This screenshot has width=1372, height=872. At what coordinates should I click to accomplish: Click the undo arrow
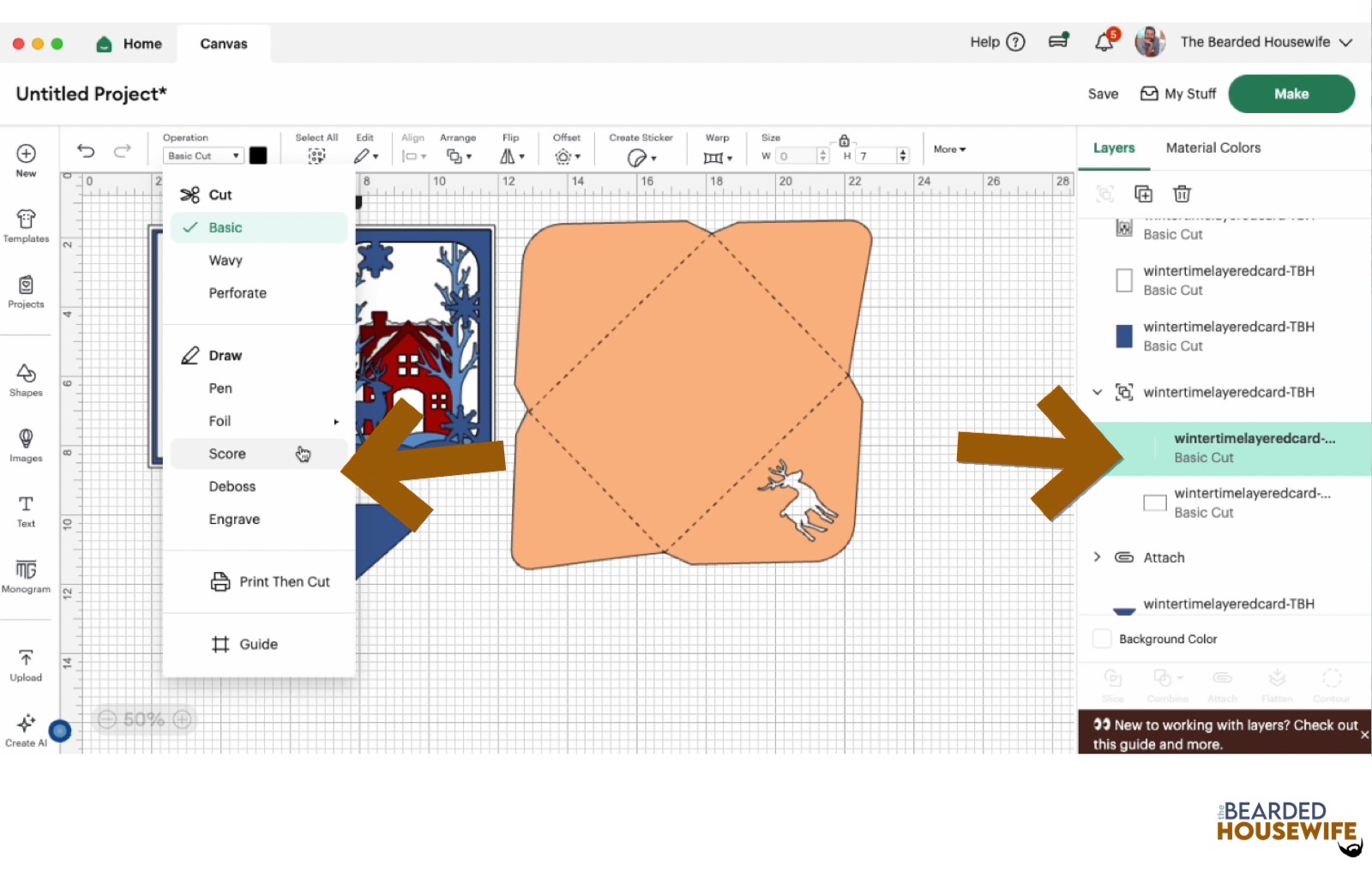pos(86,151)
